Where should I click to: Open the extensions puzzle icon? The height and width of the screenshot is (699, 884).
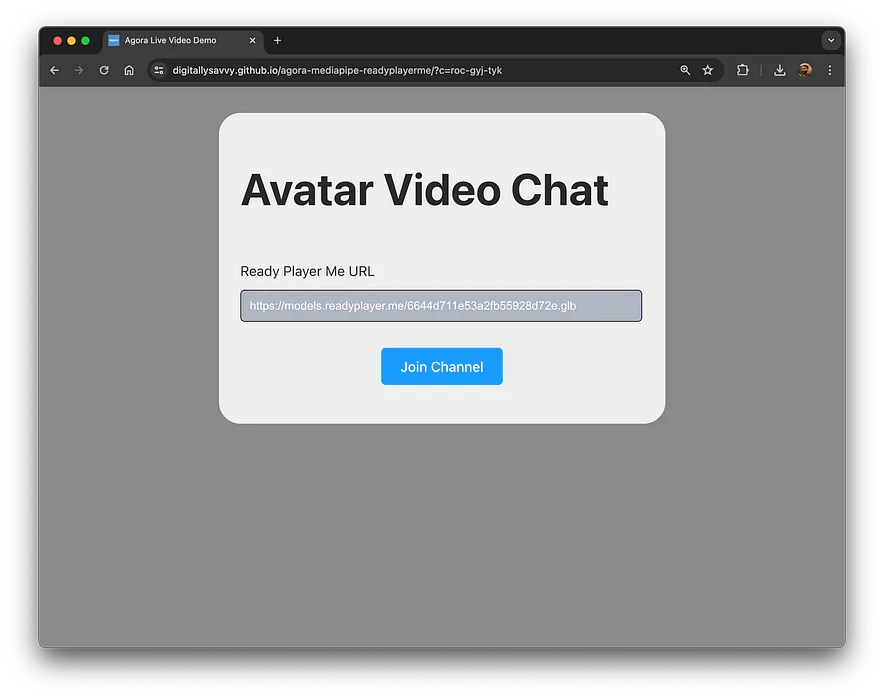[x=742, y=70]
